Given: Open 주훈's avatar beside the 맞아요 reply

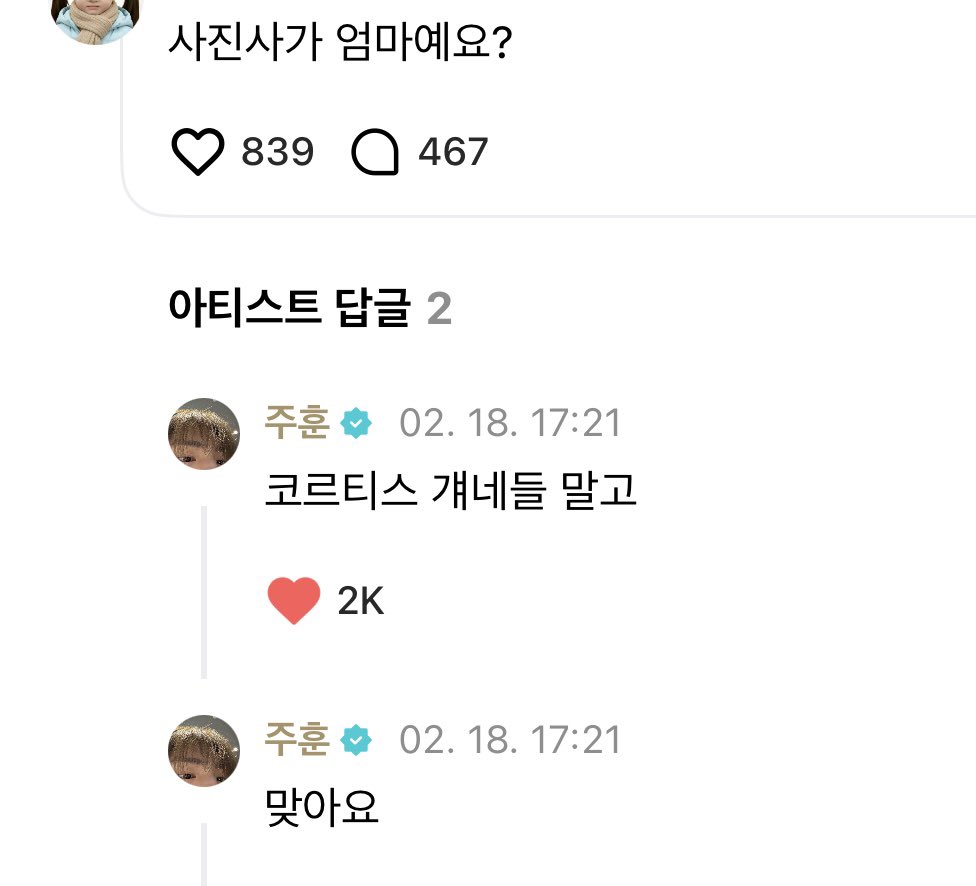Looking at the screenshot, I should [204, 750].
